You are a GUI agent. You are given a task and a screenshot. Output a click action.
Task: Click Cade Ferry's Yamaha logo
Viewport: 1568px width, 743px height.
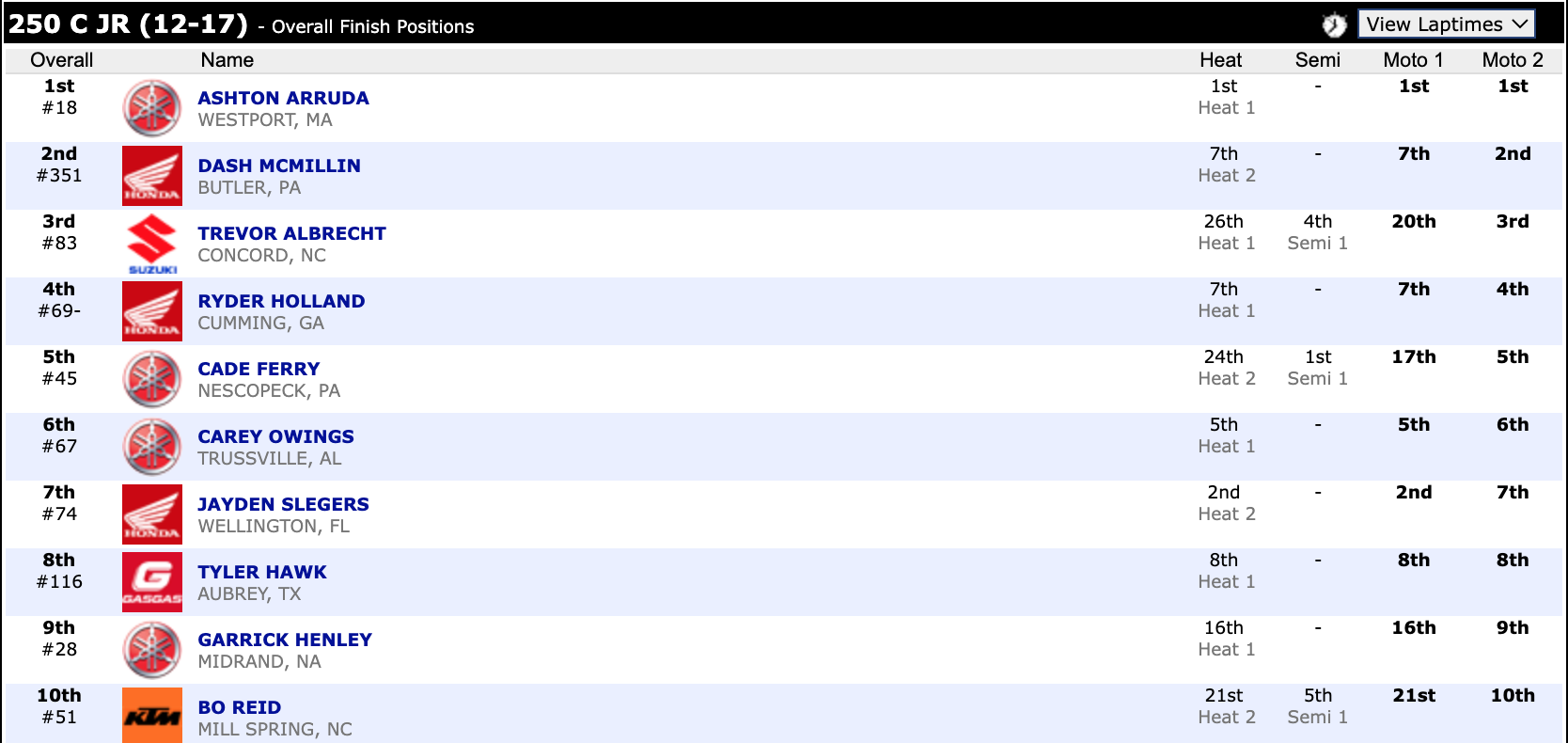(x=151, y=379)
